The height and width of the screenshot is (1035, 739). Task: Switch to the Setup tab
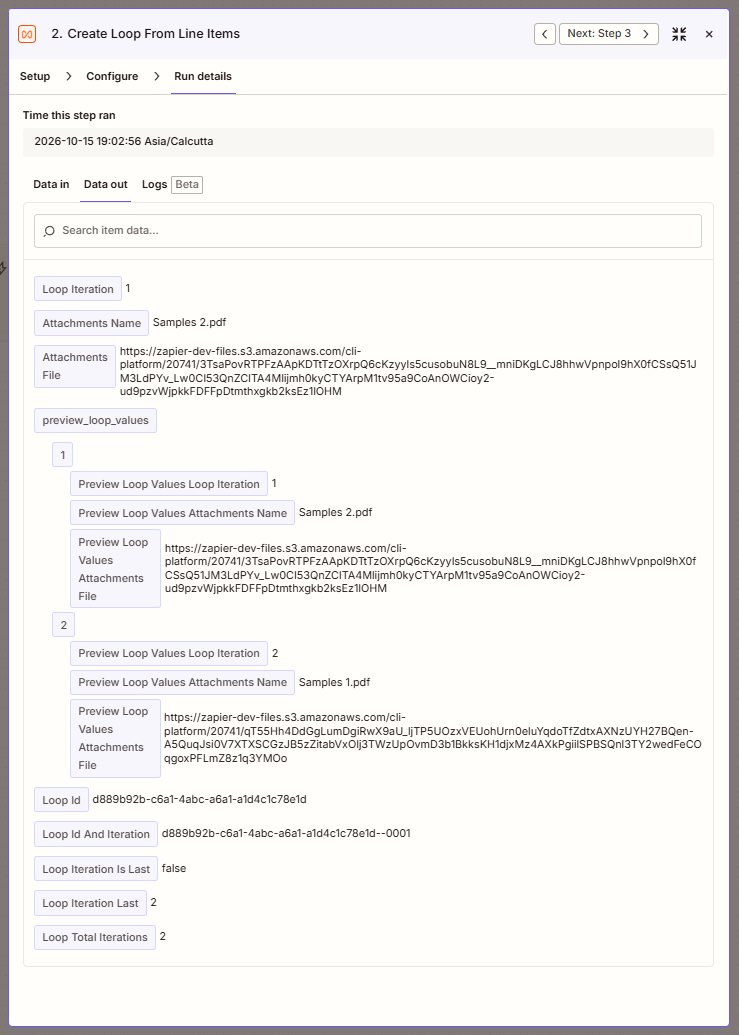(35, 76)
